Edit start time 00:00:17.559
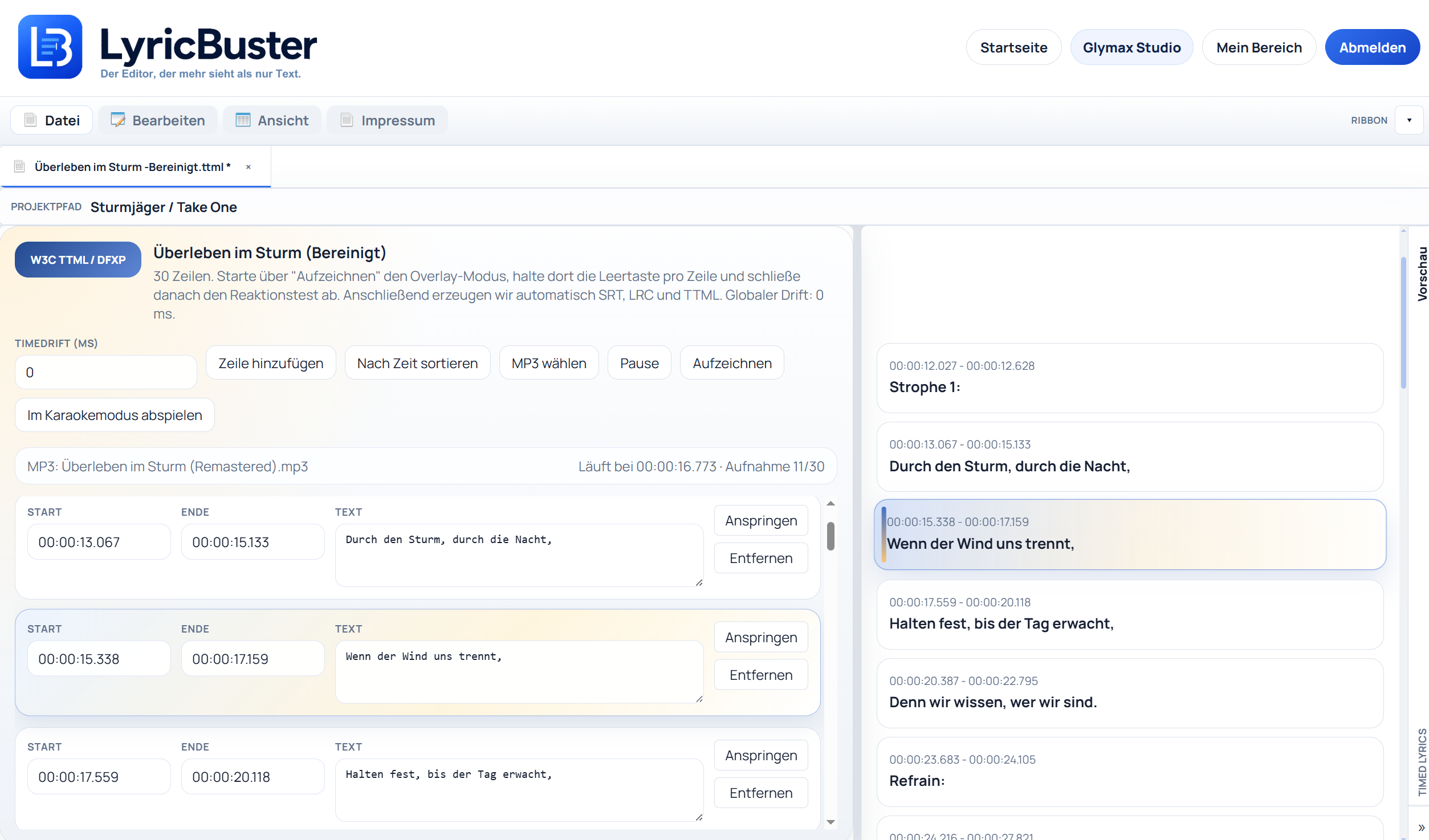This screenshot has width=1429, height=840. [99, 777]
